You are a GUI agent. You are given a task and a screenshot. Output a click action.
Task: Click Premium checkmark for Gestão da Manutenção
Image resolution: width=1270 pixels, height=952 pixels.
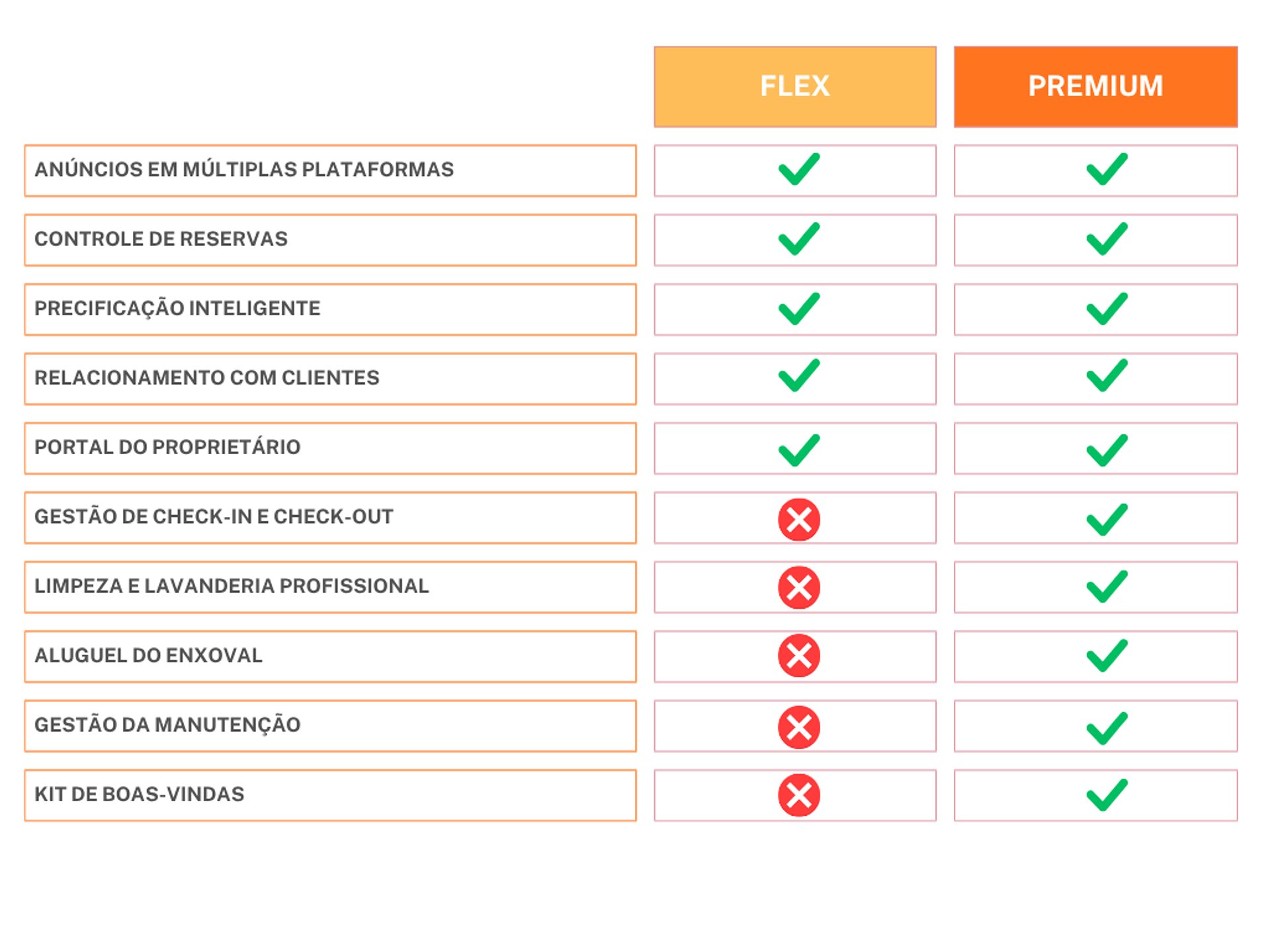pyautogui.click(x=1107, y=728)
